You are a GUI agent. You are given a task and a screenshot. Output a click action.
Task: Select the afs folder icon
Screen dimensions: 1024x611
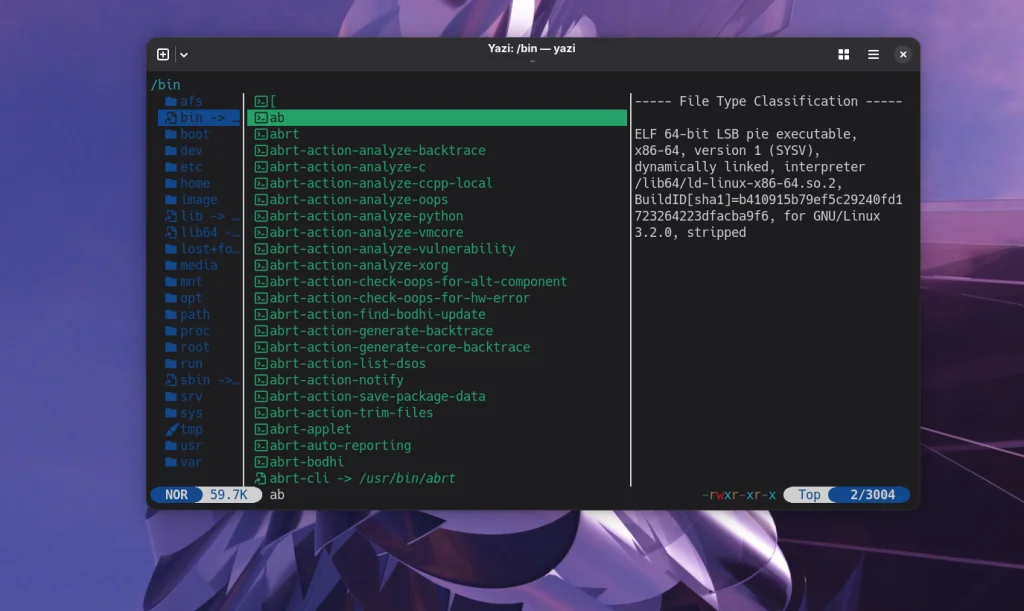[x=171, y=101]
